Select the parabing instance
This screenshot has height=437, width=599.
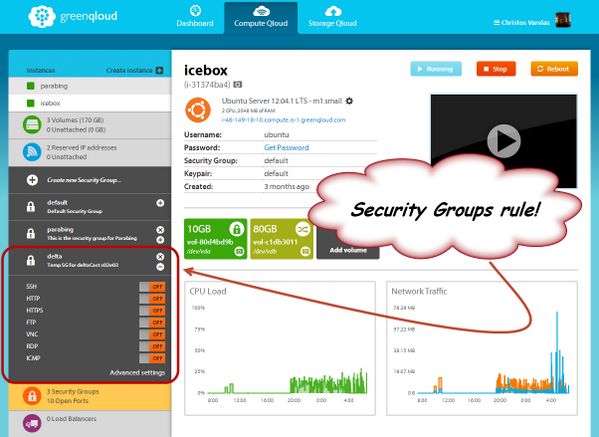90,86
